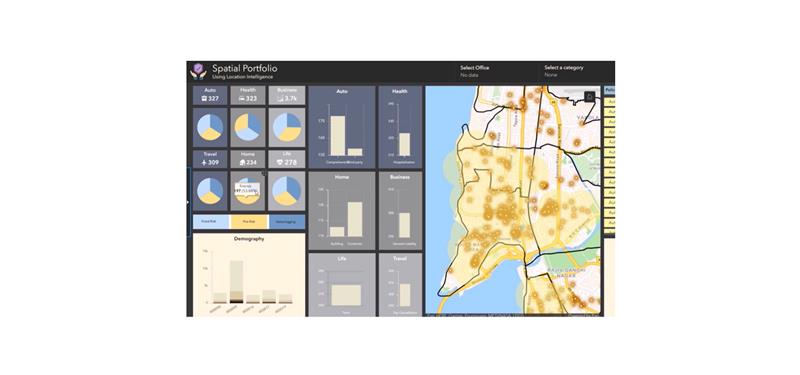This screenshot has height=375, width=800.
Task: Click the bar in Health chart
Action: [404, 144]
